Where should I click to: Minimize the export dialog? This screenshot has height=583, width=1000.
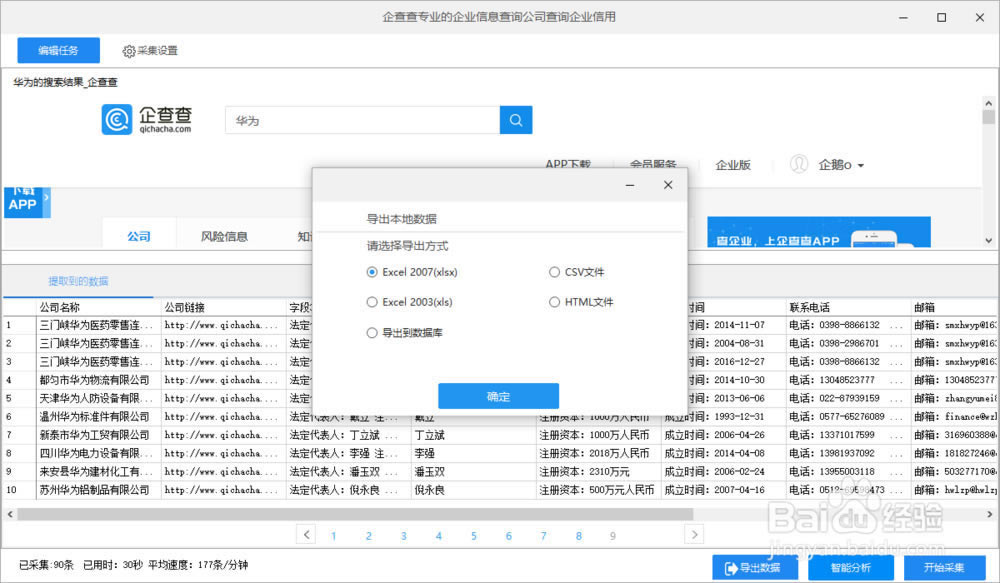point(631,185)
